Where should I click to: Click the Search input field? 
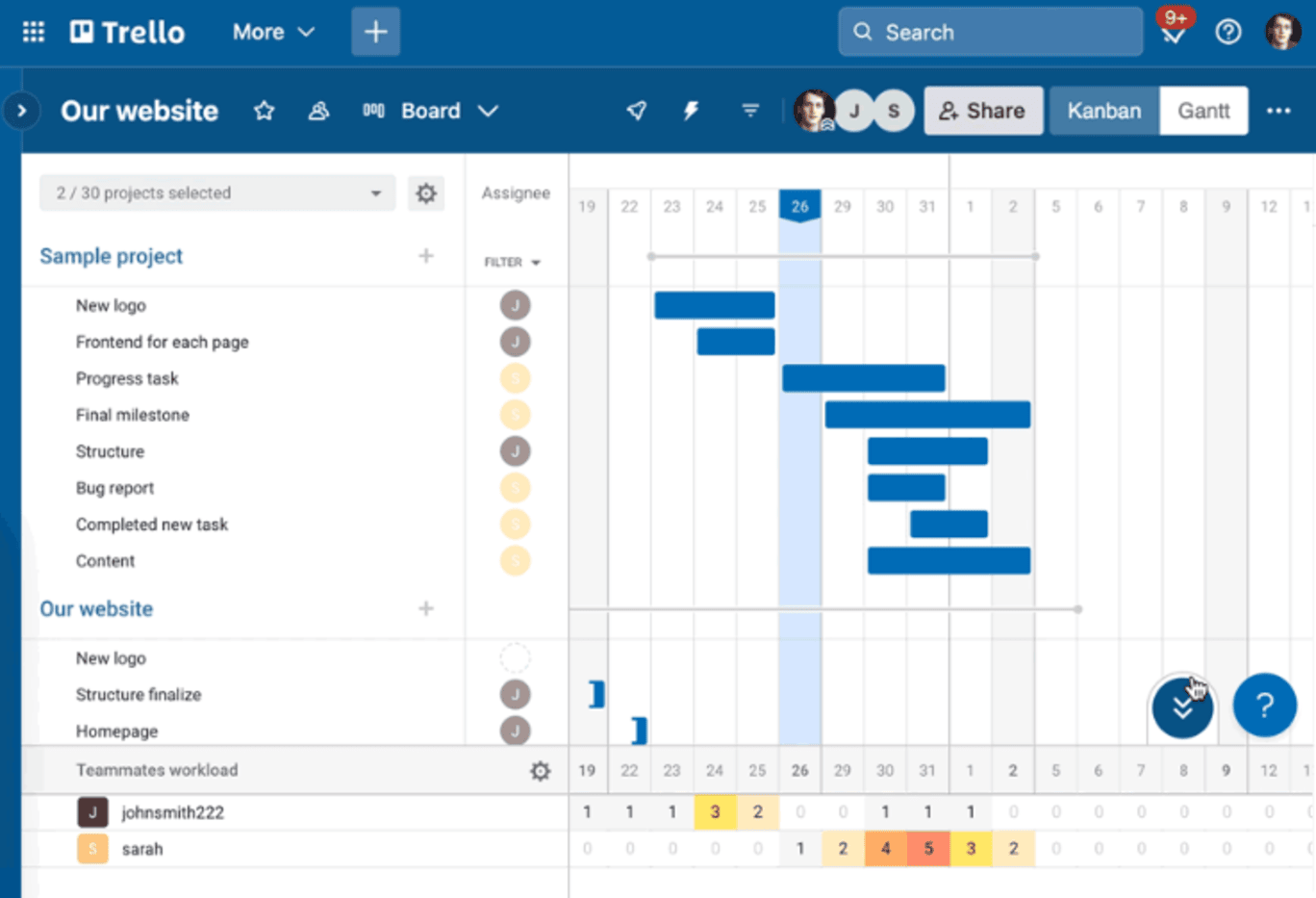(x=989, y=31)
